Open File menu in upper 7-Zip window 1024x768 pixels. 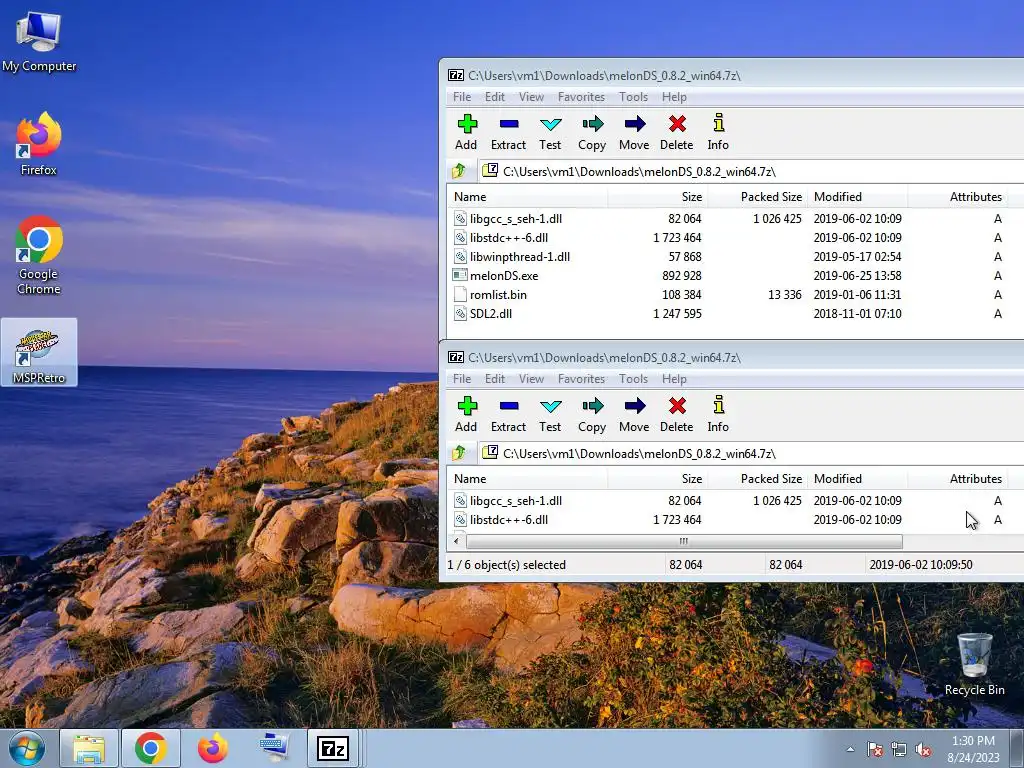coord(462,97)
